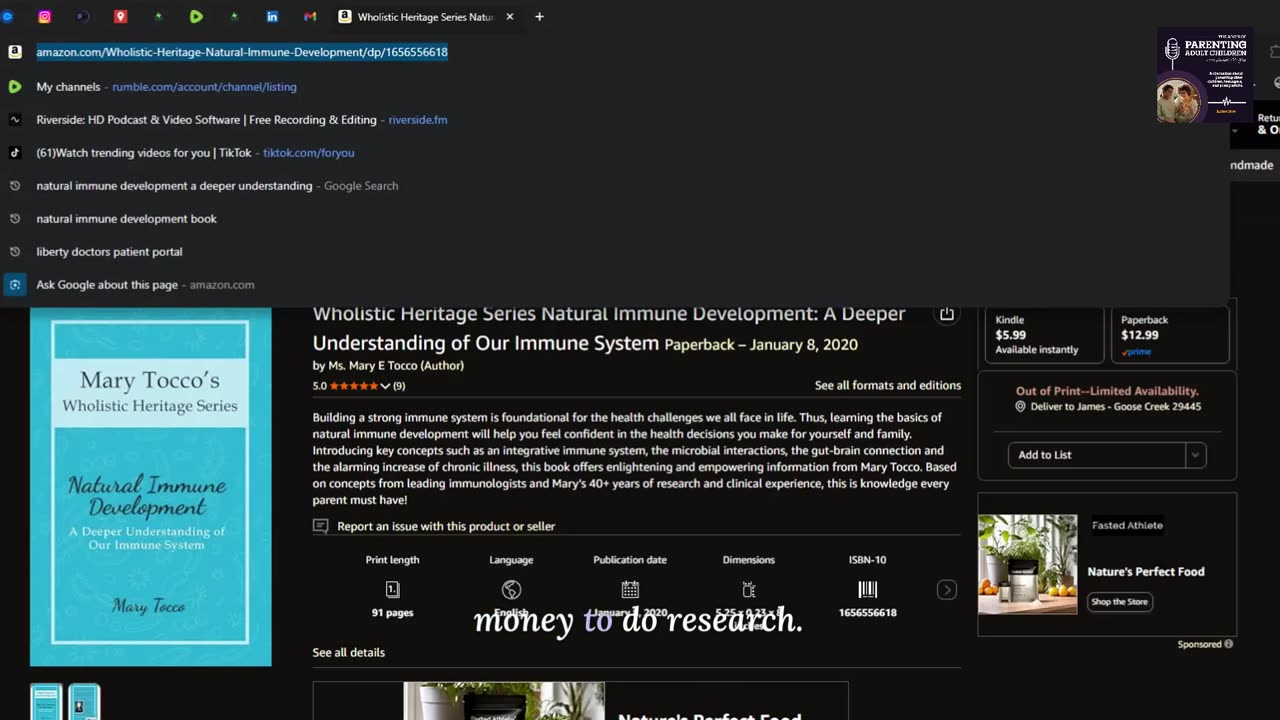The height and width of the screenshot is (720, 1280).
Task: Click the Google Lens icon beside Ask Google
Action: pos(15,285)
